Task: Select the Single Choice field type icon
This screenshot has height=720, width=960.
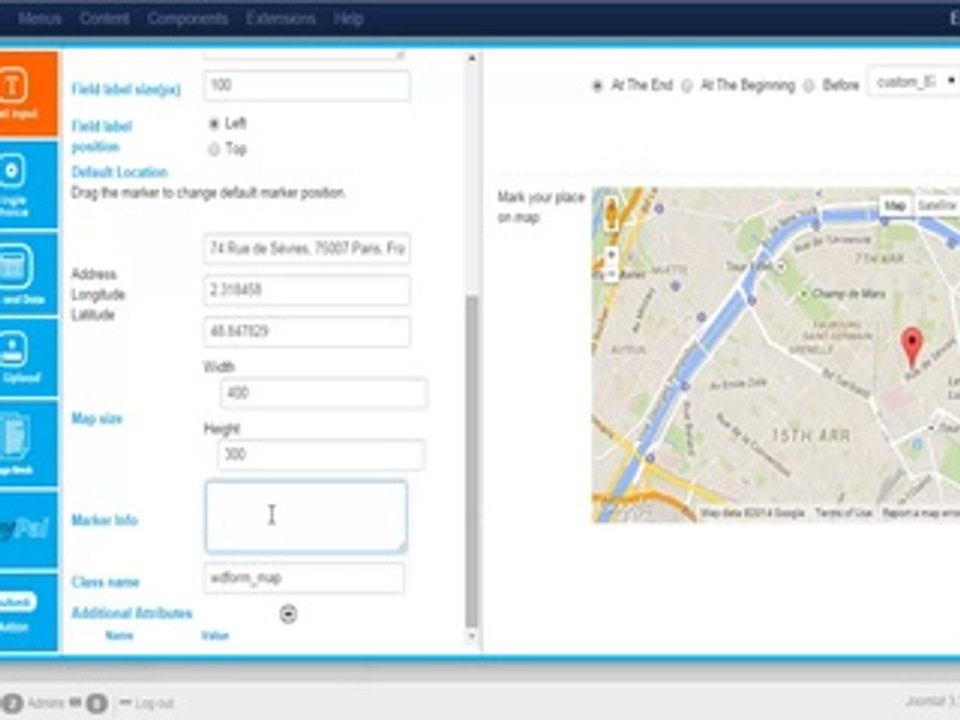Action: coord(27,184)
